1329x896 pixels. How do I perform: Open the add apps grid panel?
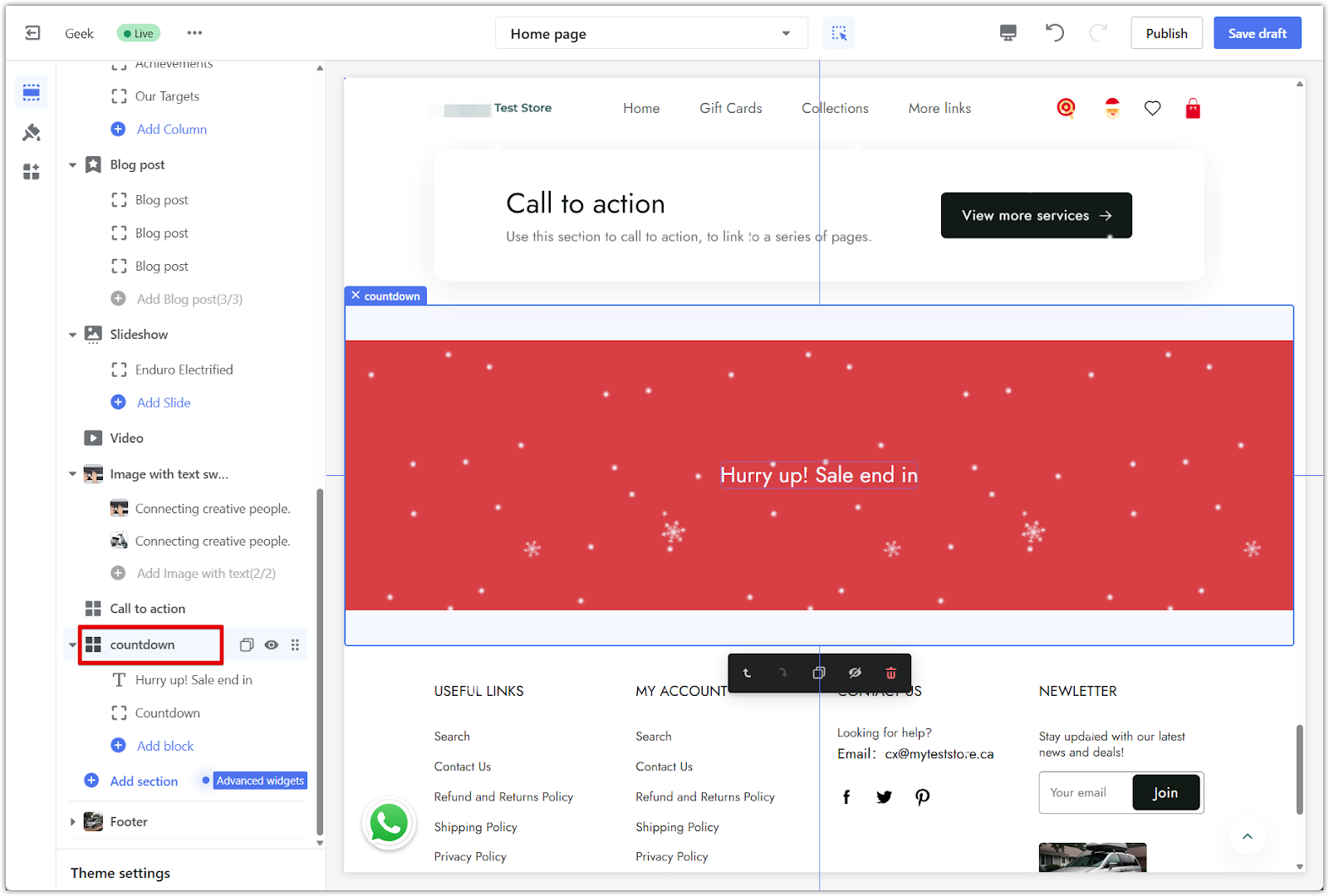(32, 172)
